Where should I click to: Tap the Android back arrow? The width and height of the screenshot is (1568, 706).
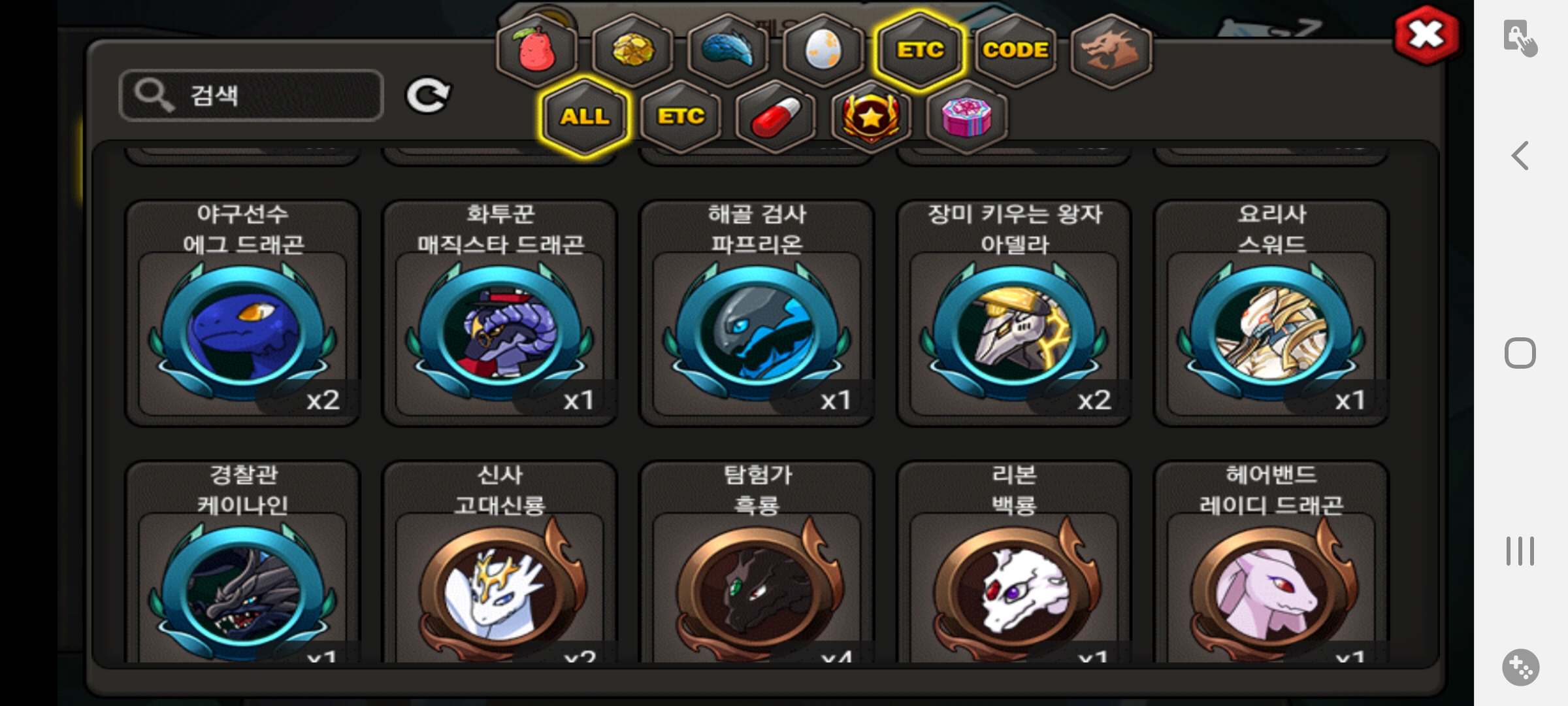(1520, 156)
